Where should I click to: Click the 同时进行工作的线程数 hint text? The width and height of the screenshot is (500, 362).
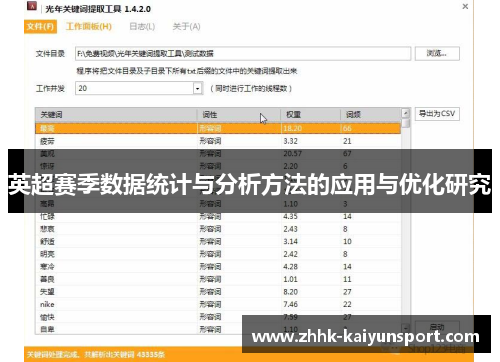(251, 89)
